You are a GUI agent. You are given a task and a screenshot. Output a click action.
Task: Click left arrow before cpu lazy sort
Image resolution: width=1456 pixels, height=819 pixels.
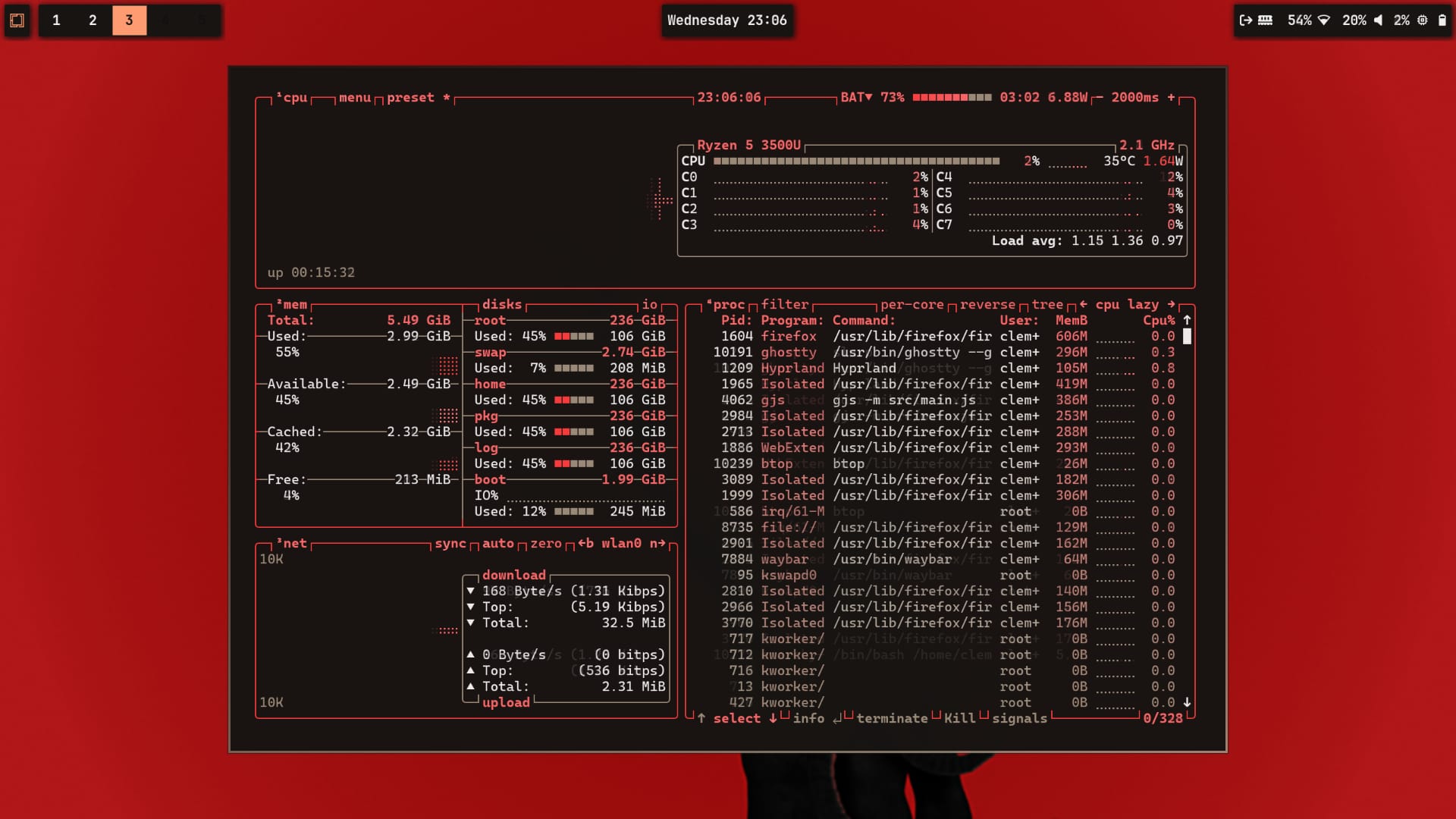click(1083, 304)
